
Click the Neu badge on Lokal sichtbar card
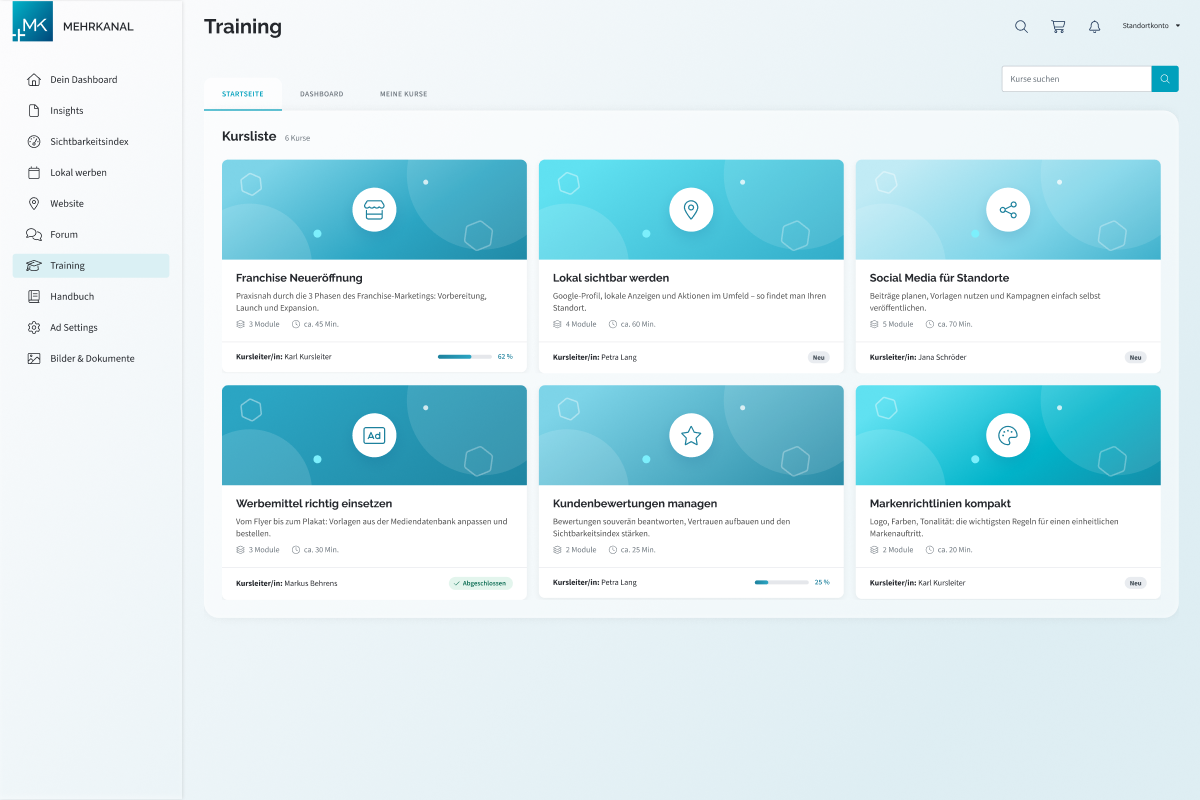pos(819,357)
